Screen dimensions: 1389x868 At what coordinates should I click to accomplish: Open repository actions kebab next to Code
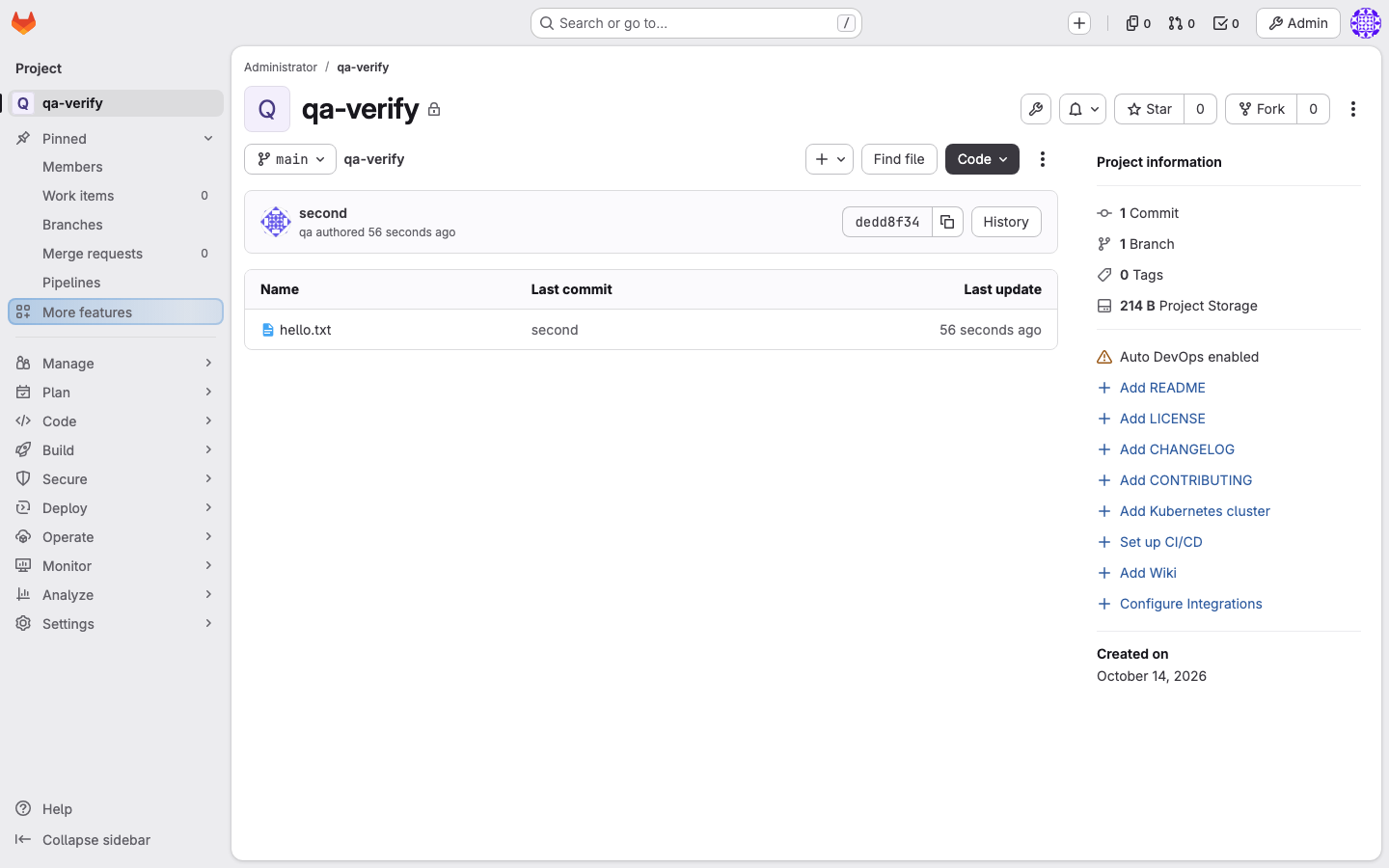point(1043,159)
